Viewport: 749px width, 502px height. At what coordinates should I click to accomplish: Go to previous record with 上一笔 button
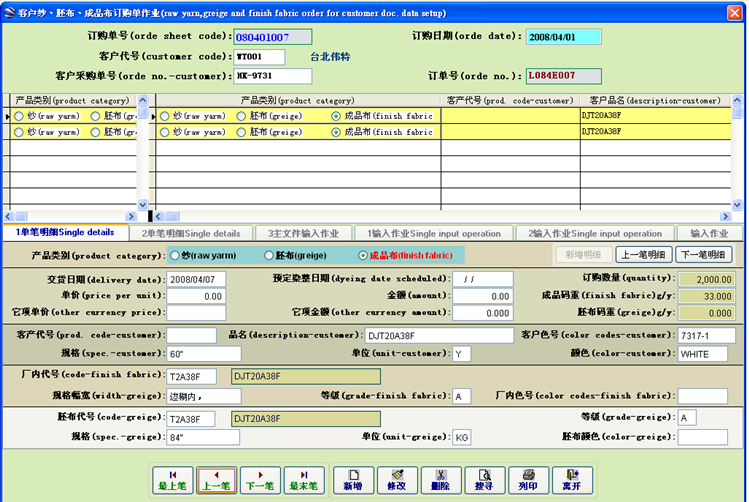click(x=216, y=480)
